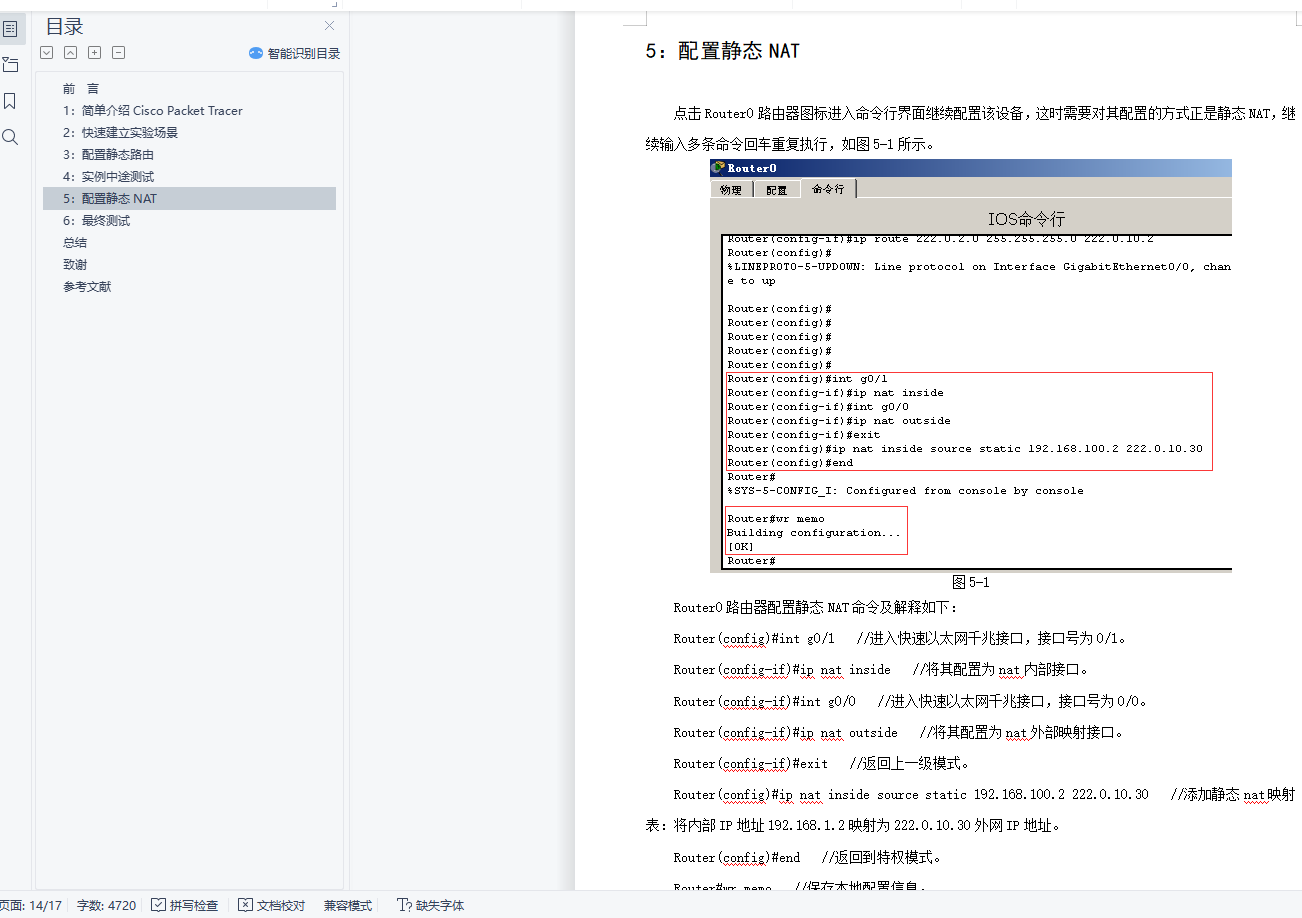Select the highlighted 5: 配置静态 NAT entry
Screen dimensions: 1302x918
[189, 198]
